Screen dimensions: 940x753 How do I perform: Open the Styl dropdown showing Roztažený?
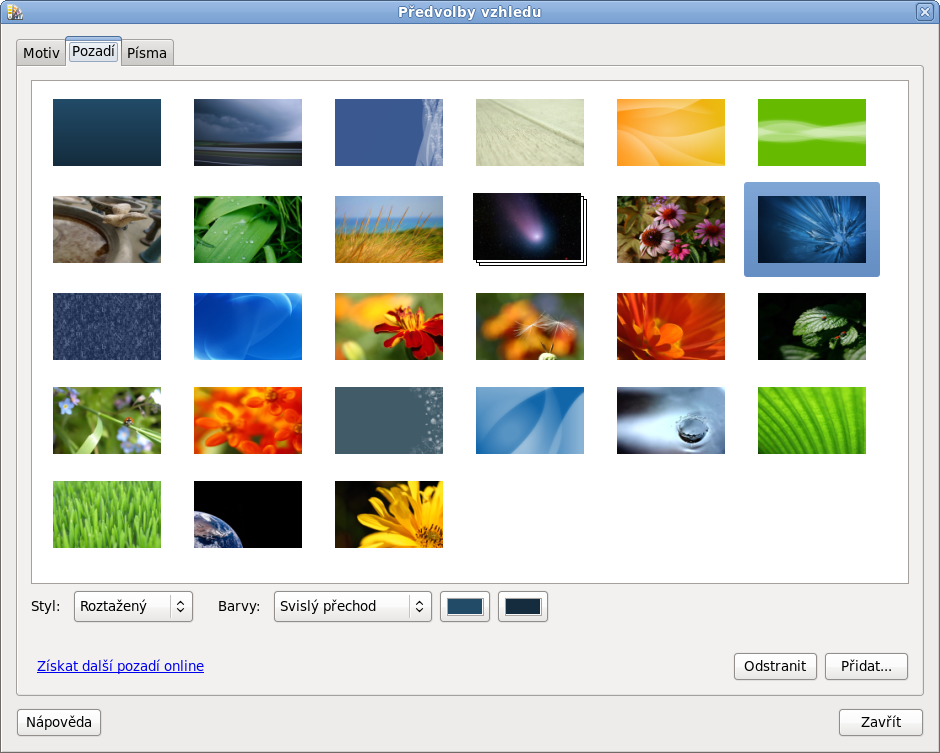point(133,606)
